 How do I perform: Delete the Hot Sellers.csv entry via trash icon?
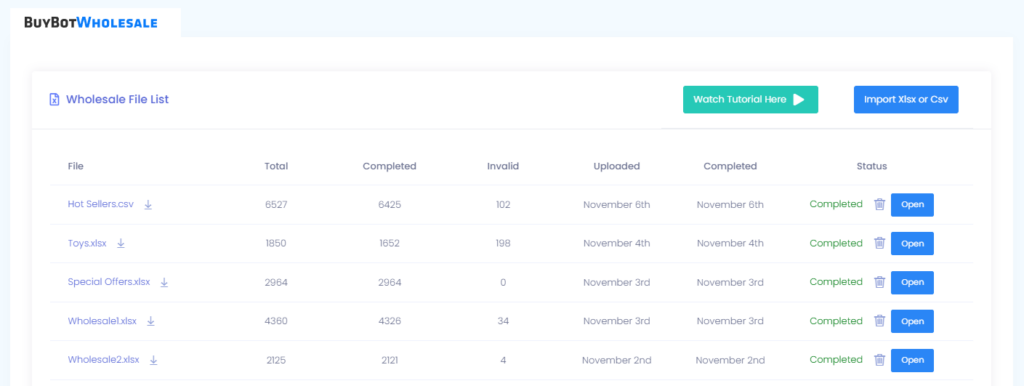[880, 204]
